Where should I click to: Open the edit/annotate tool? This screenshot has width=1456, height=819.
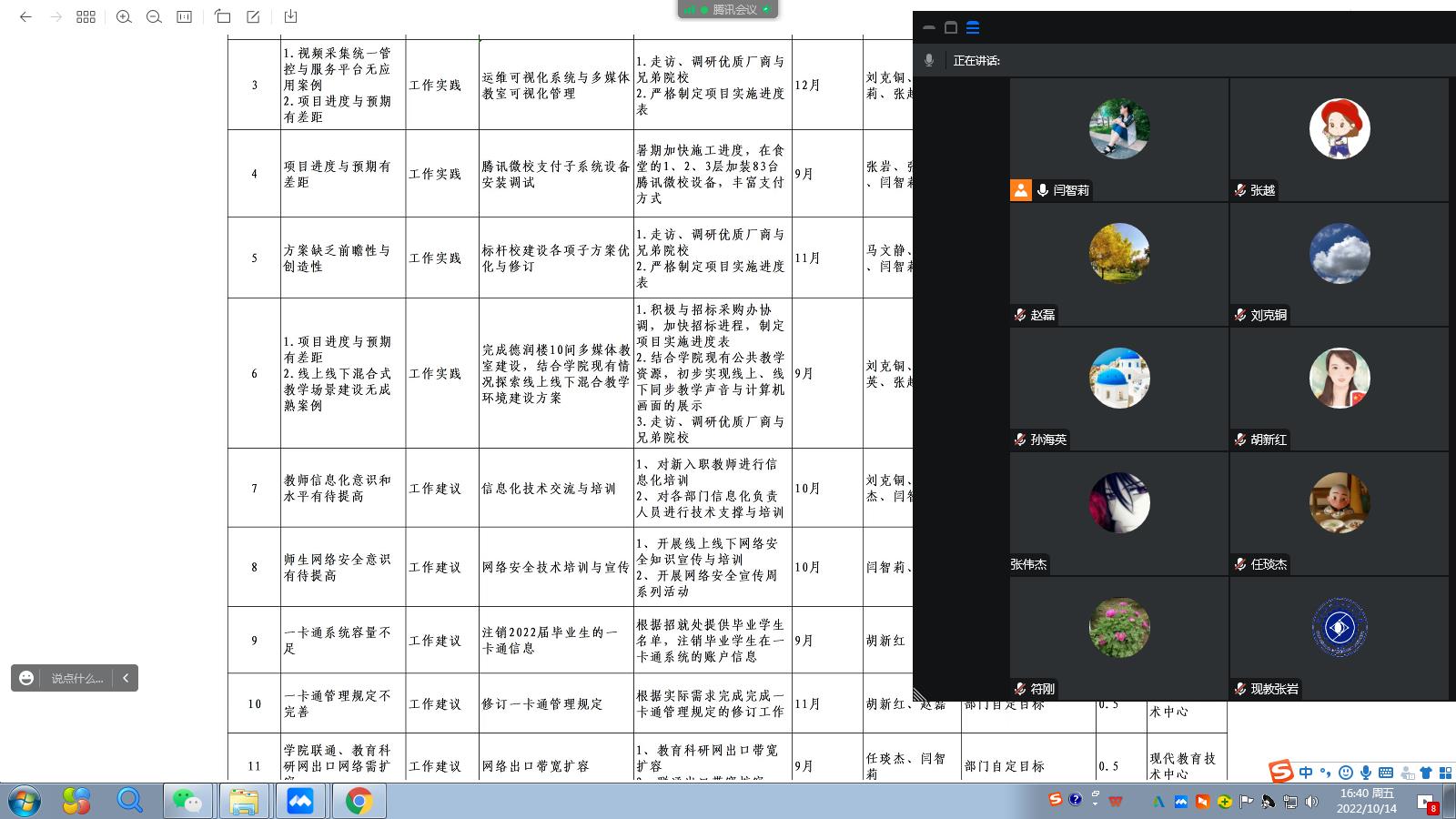pos(253,16)
